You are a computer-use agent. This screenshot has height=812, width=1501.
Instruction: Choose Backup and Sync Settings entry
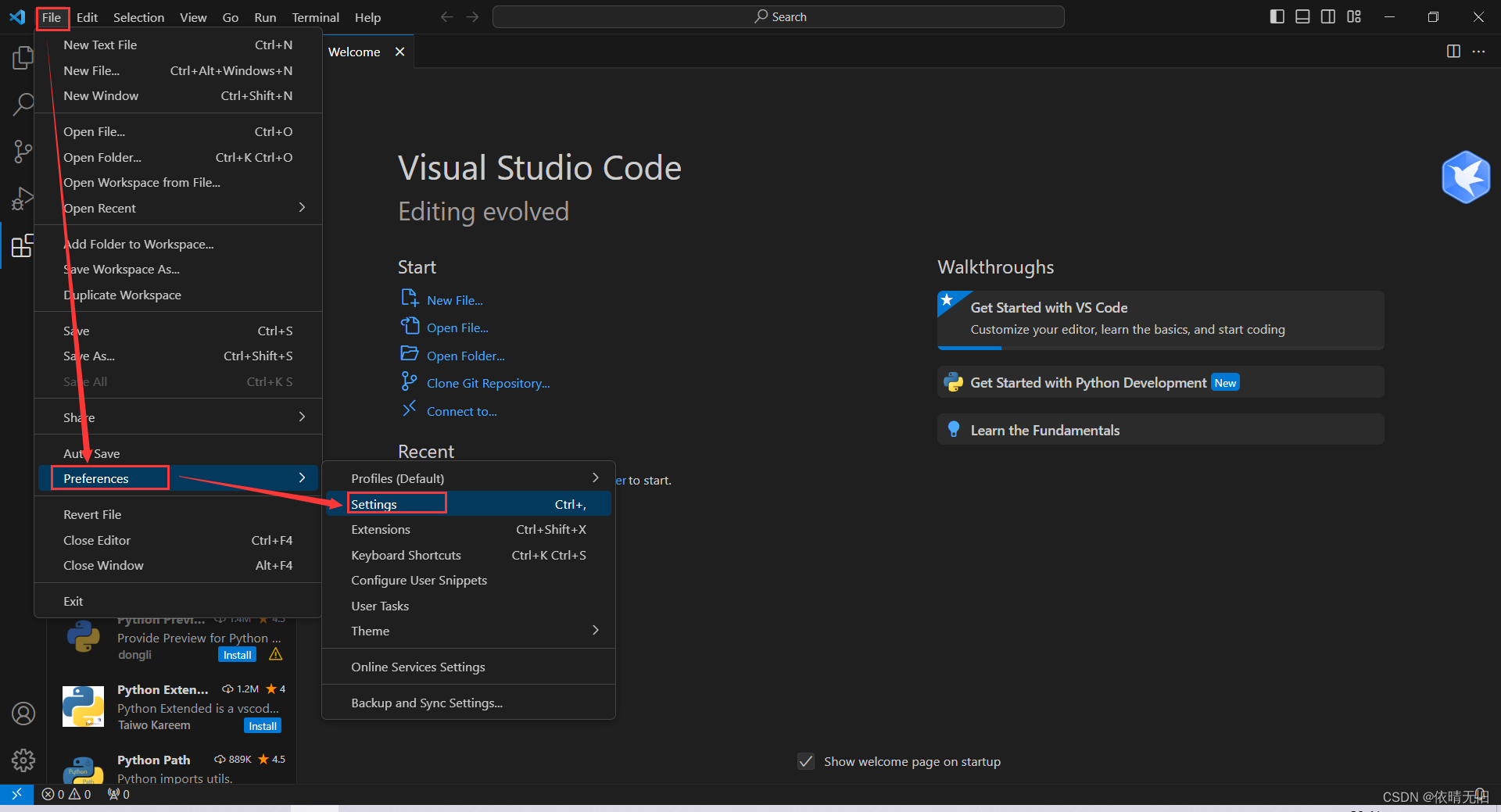[468, 703]
